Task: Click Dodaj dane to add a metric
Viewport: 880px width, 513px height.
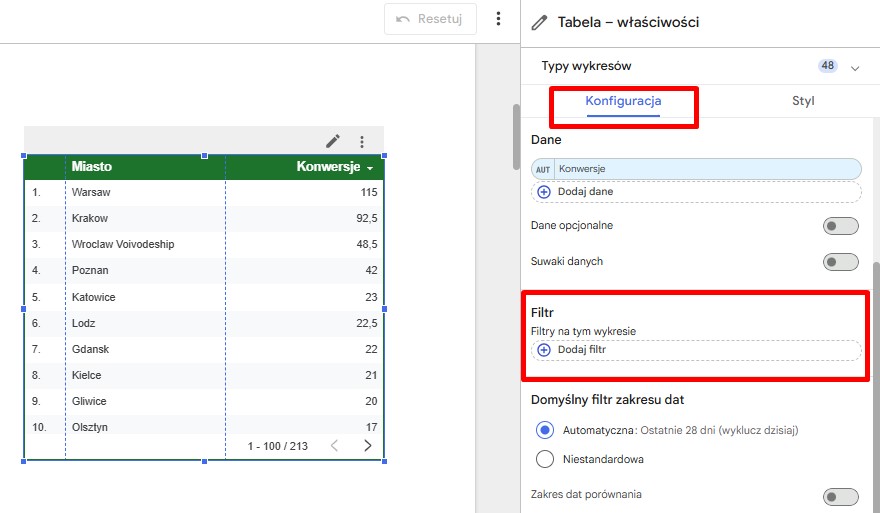Action: 696,192
